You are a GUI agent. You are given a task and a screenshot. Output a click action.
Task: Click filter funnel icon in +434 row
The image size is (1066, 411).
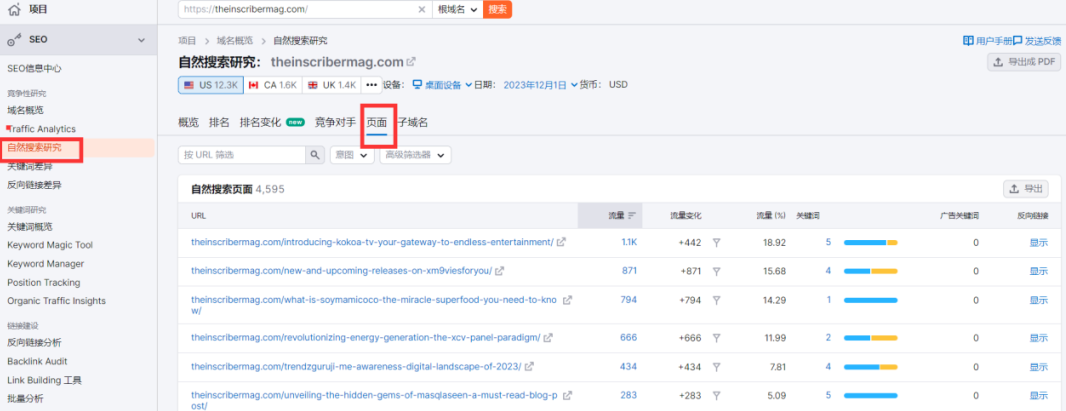(716, 367)
